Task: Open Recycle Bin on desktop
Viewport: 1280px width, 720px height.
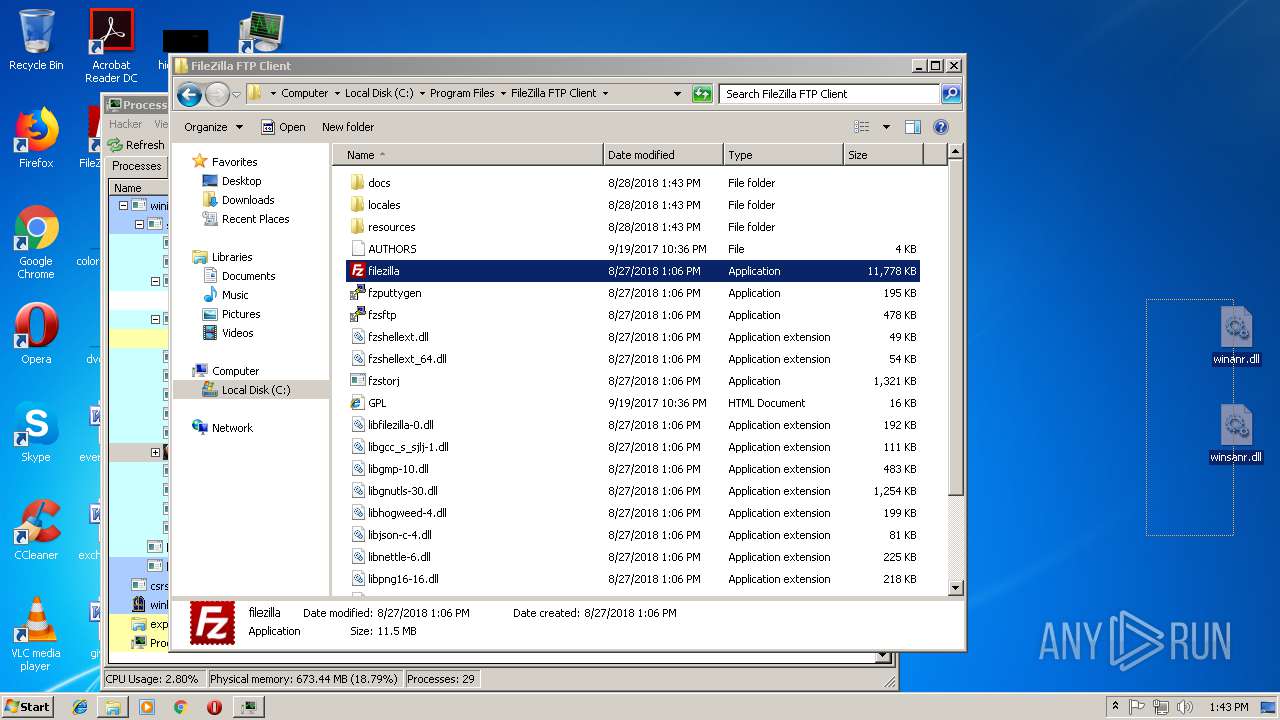Action: coord(36,40)
